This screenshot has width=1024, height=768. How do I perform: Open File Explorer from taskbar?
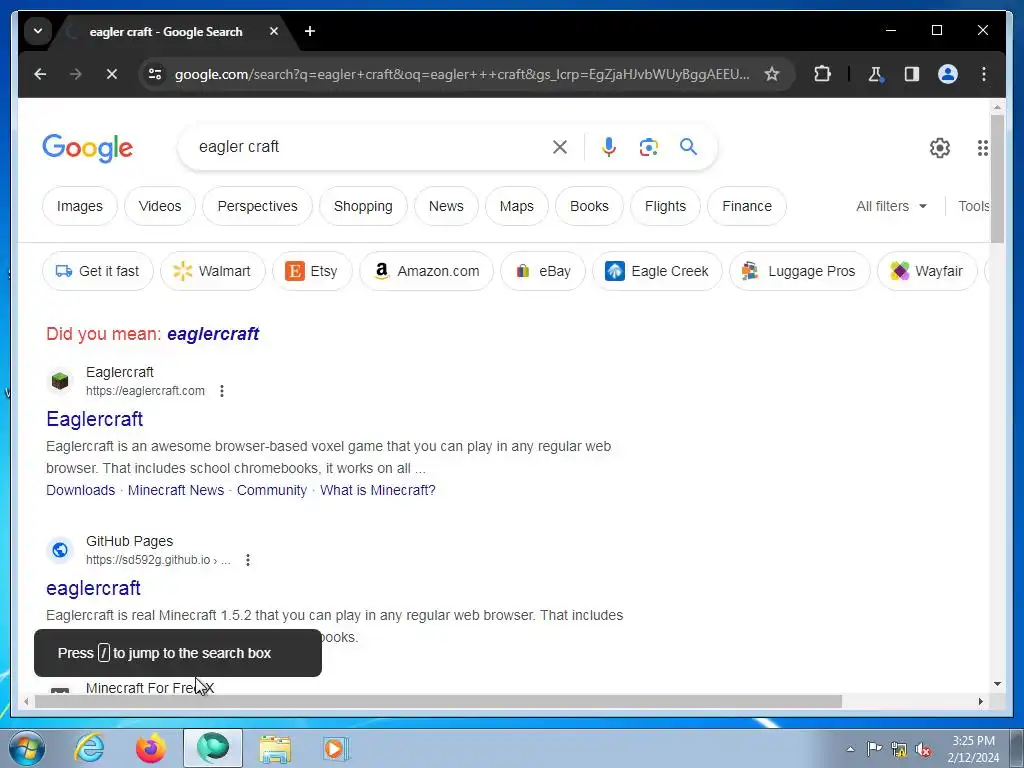coord(275,748)
